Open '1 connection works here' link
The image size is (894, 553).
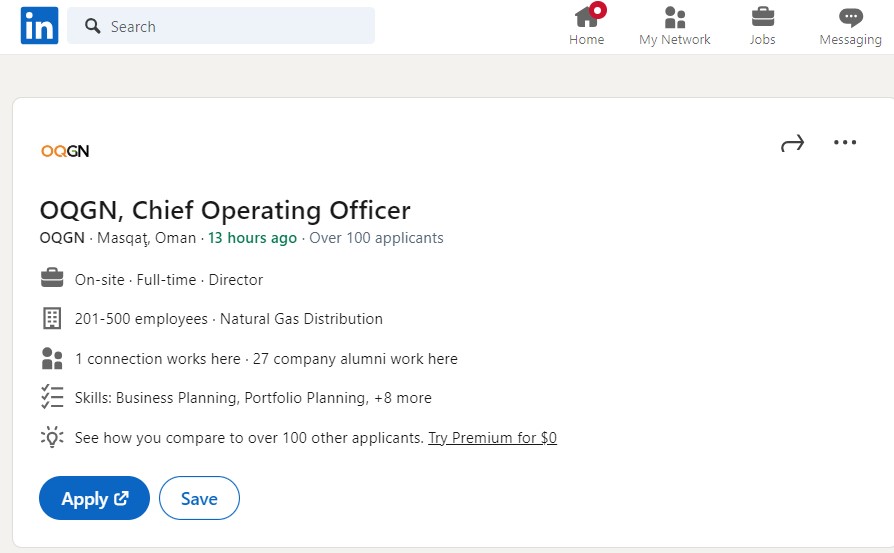pyautogui.click(x=157, y=359)
